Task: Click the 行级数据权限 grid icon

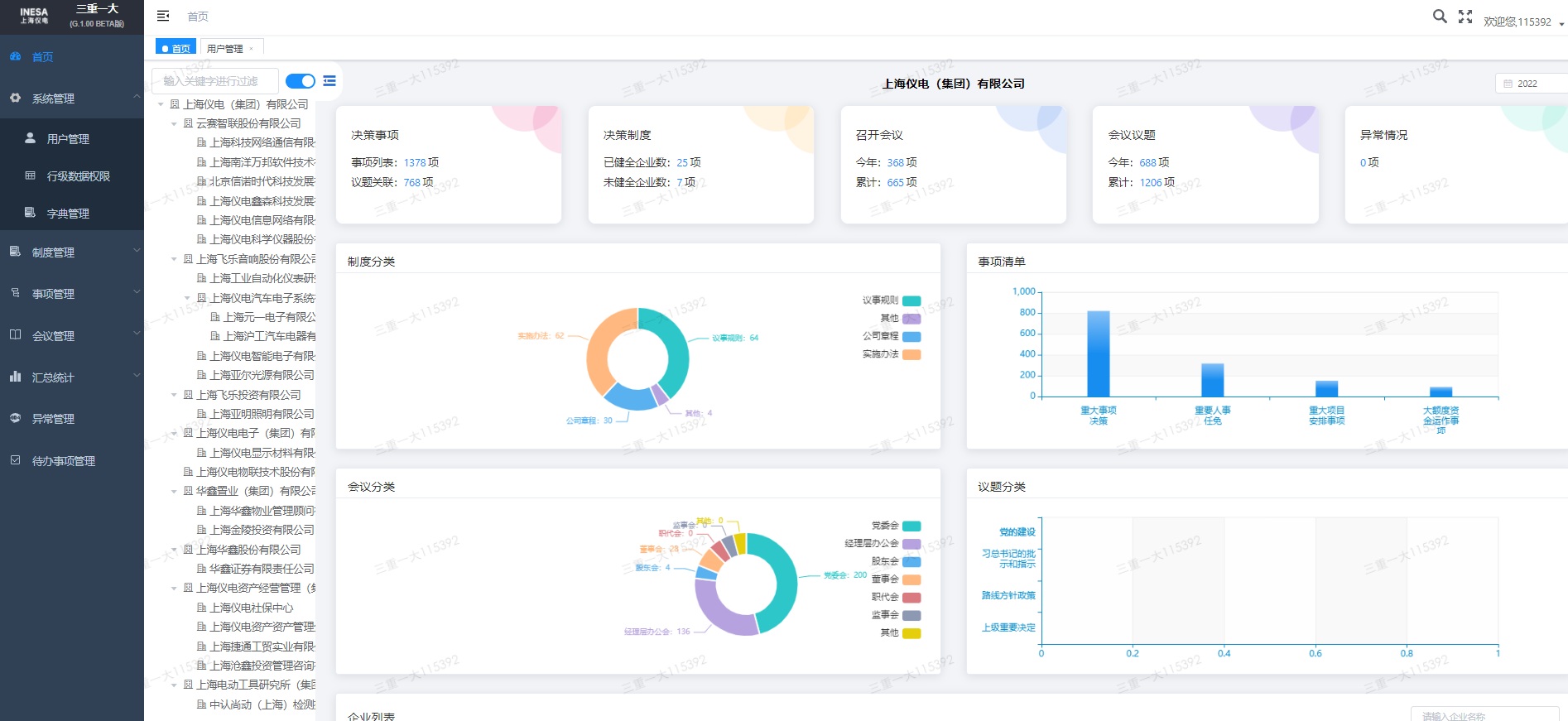Action: click(x=30, y=175)
